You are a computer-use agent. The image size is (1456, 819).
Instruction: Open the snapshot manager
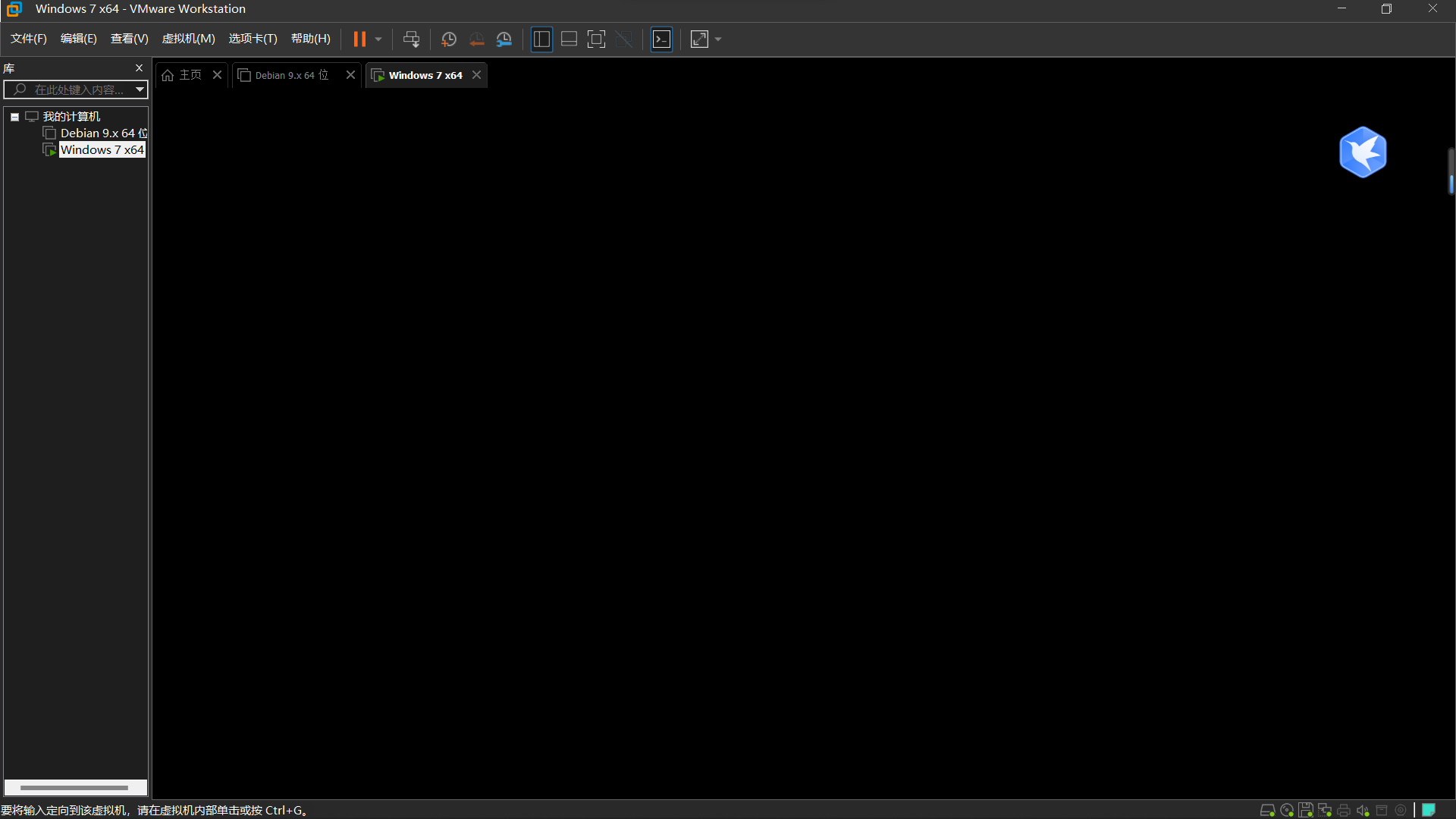(504, 39)
